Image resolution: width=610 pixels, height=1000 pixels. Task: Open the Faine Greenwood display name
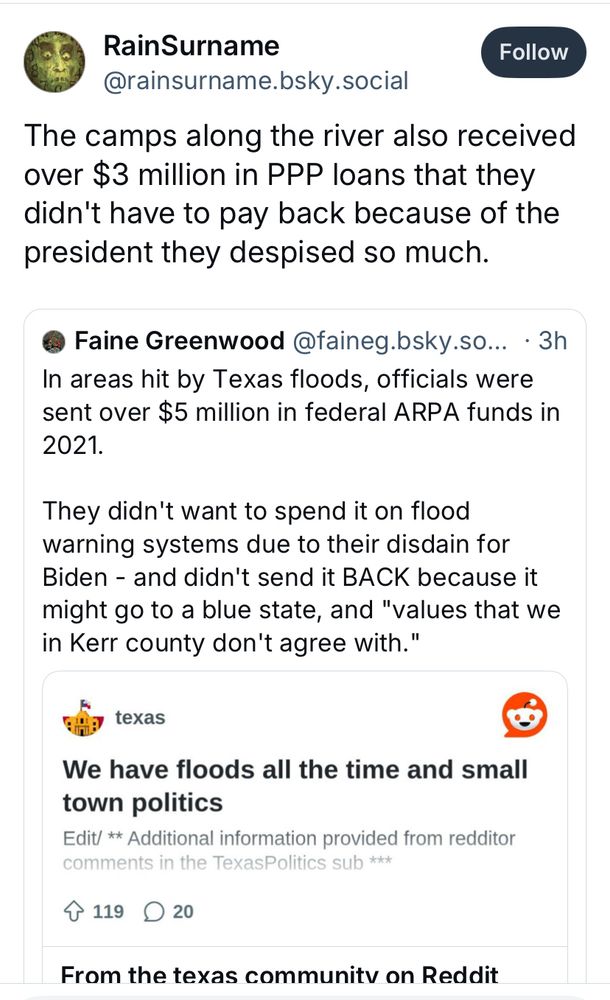coord(179,342)
